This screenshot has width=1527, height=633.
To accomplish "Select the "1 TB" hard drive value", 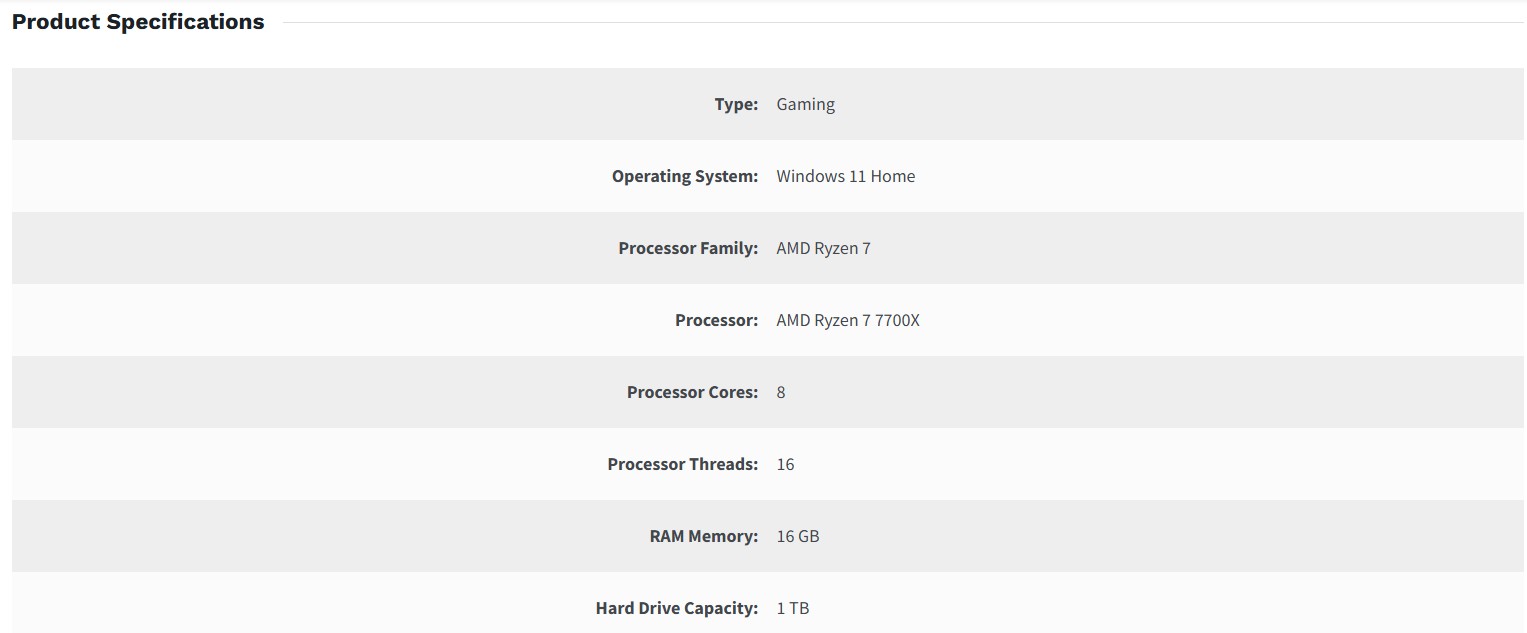I will pyautogui.click(x=792, y=608).
